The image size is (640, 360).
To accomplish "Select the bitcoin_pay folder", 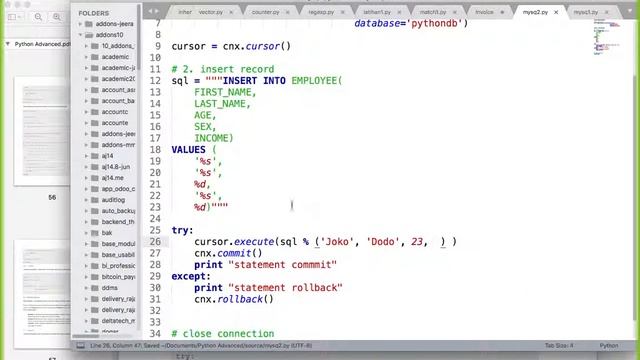I will tap(118, 277).
